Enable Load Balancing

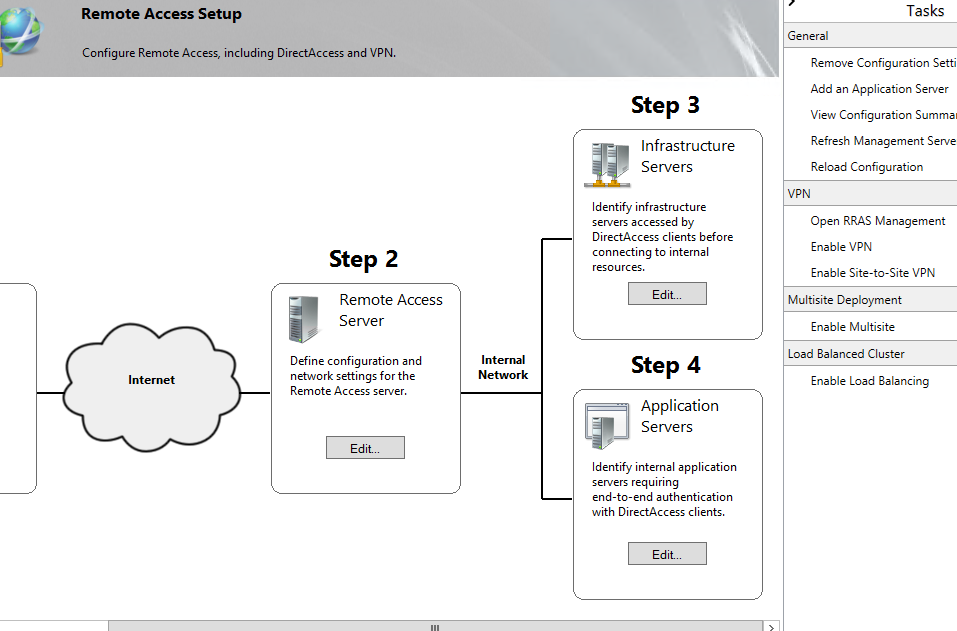870,380
